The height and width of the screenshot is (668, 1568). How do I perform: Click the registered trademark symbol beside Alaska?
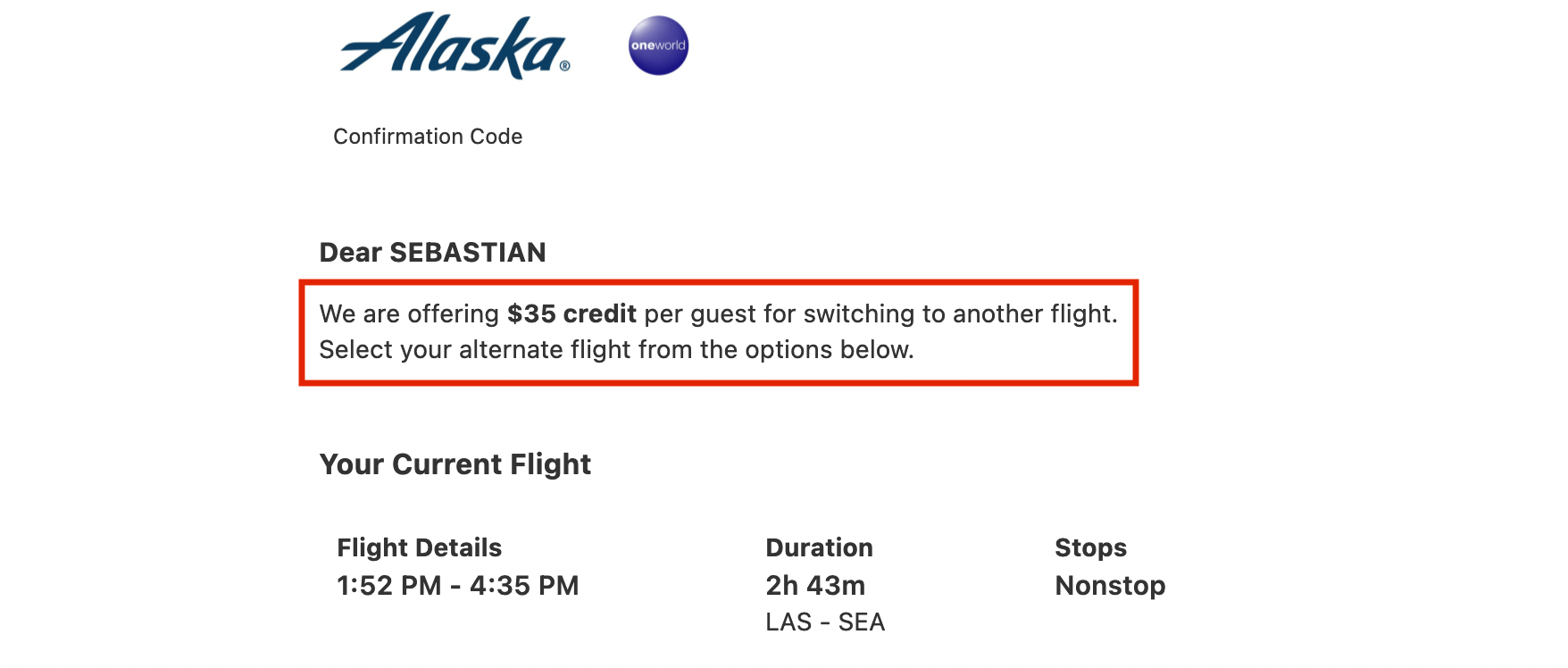[x=564, y=66]
